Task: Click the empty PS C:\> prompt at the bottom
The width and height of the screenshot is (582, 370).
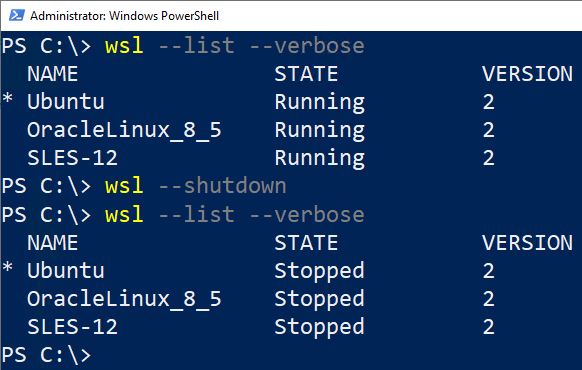Action: pyautogui.click(x=46, y=355)
